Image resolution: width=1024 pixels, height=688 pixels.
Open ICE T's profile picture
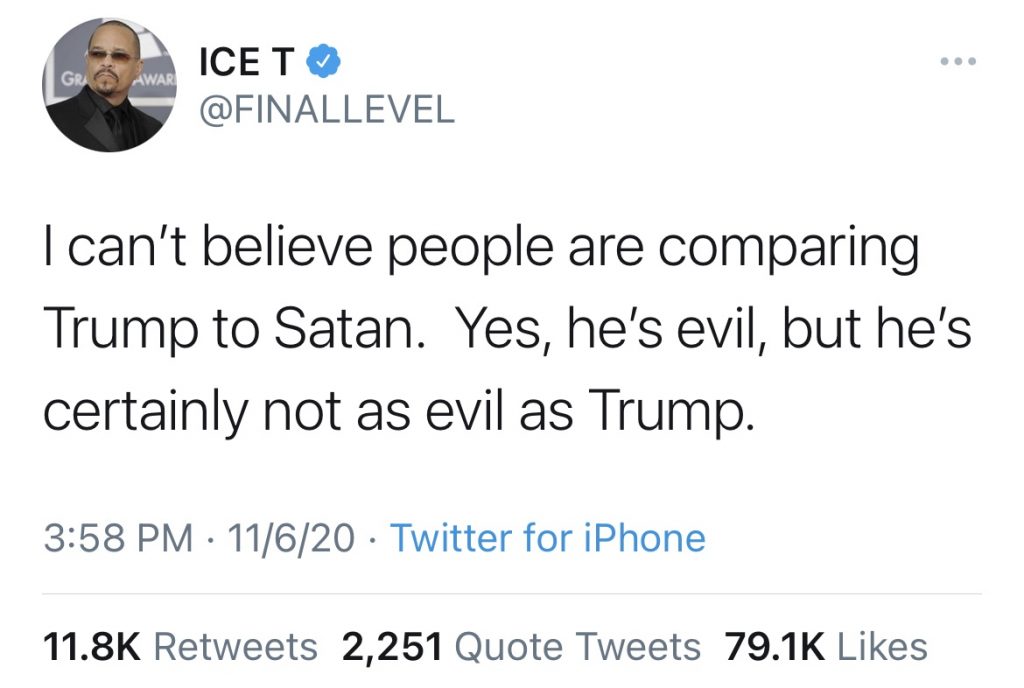click(109, 85)
